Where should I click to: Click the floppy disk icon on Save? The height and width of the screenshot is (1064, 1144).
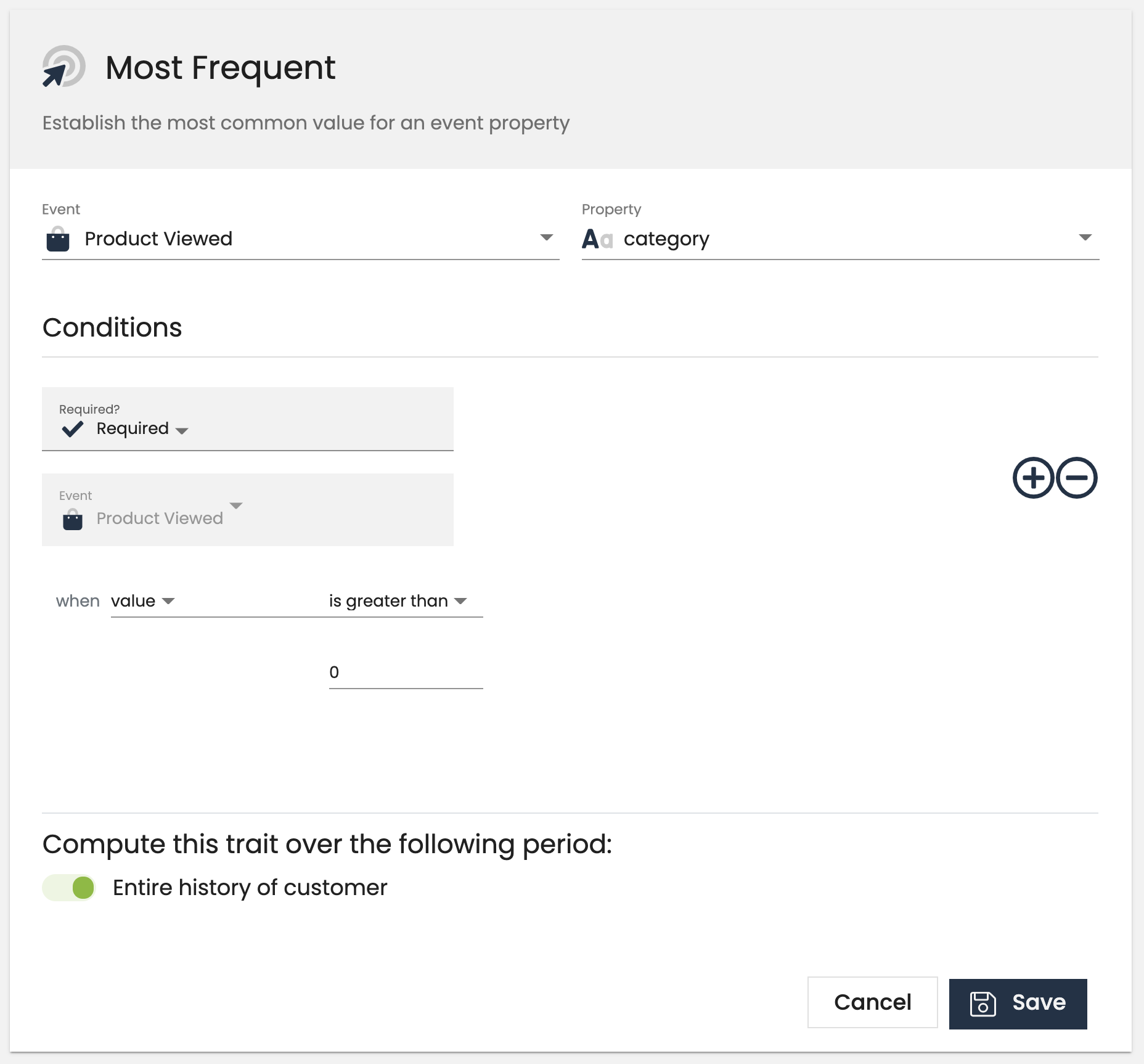(983, 1003)
